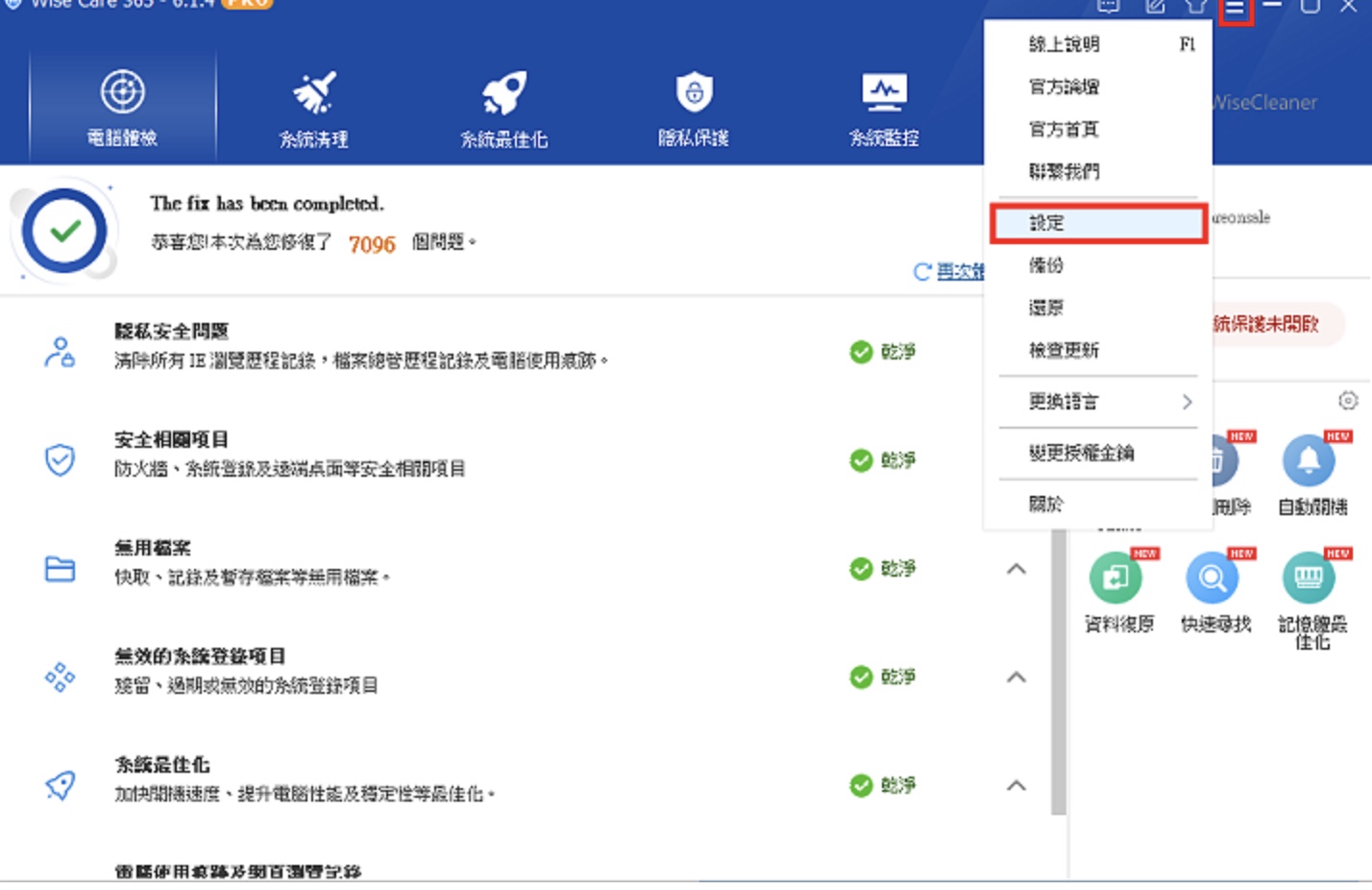
Task: Click the feedback chat bubble icon
Action: 1108,7
